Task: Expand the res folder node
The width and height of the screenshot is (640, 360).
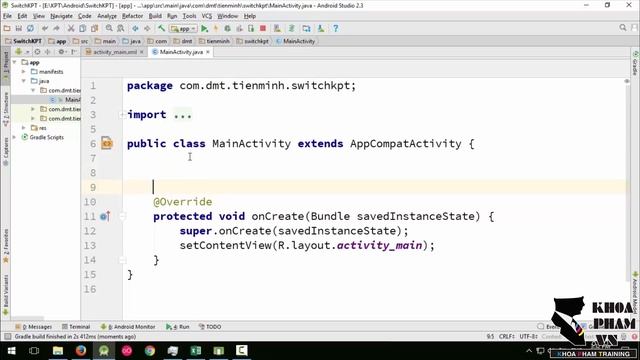Action: 24,128
